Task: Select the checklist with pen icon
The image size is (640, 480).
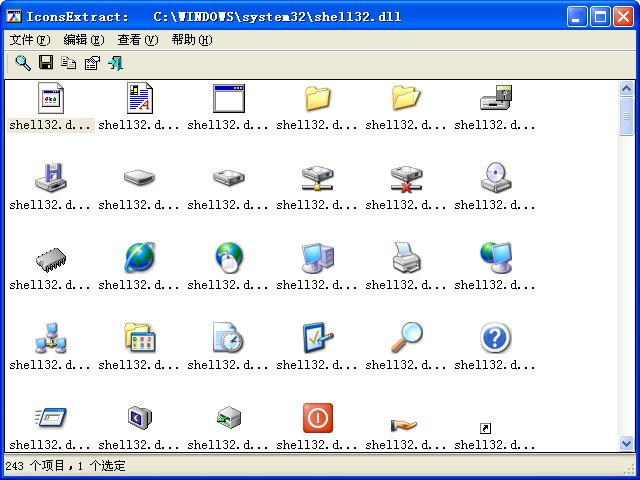Action: [x=318, y=338]
